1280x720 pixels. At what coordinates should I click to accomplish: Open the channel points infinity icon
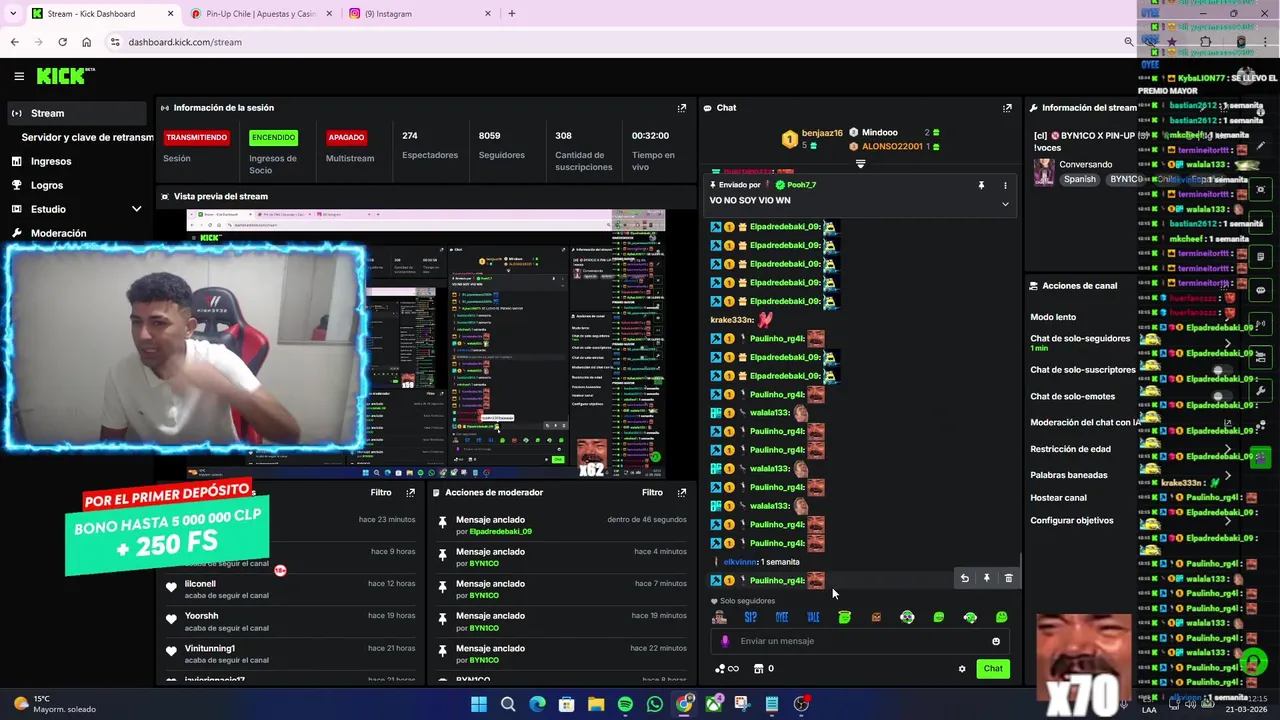click(727, 669)
